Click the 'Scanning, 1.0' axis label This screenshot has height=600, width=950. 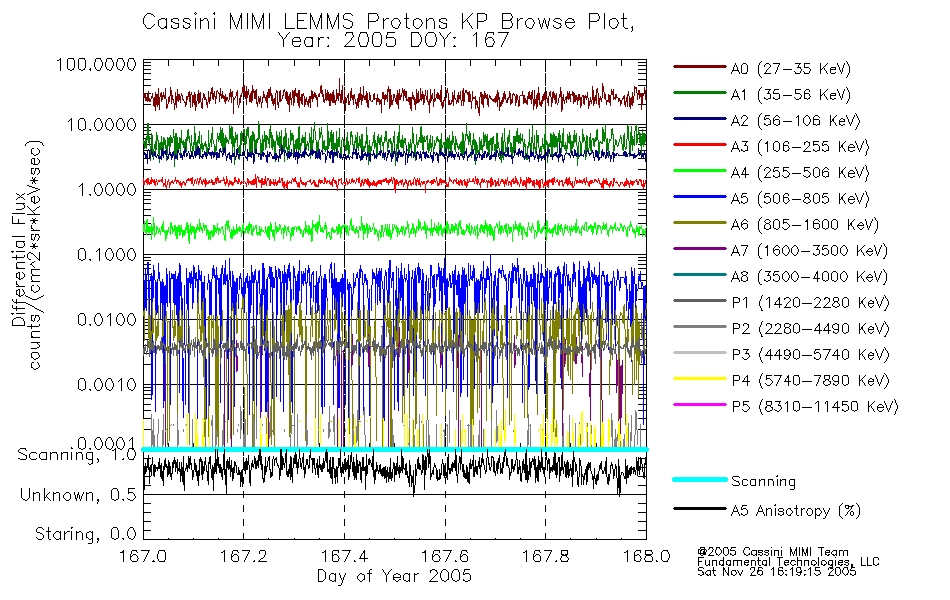tap(77, 455)
